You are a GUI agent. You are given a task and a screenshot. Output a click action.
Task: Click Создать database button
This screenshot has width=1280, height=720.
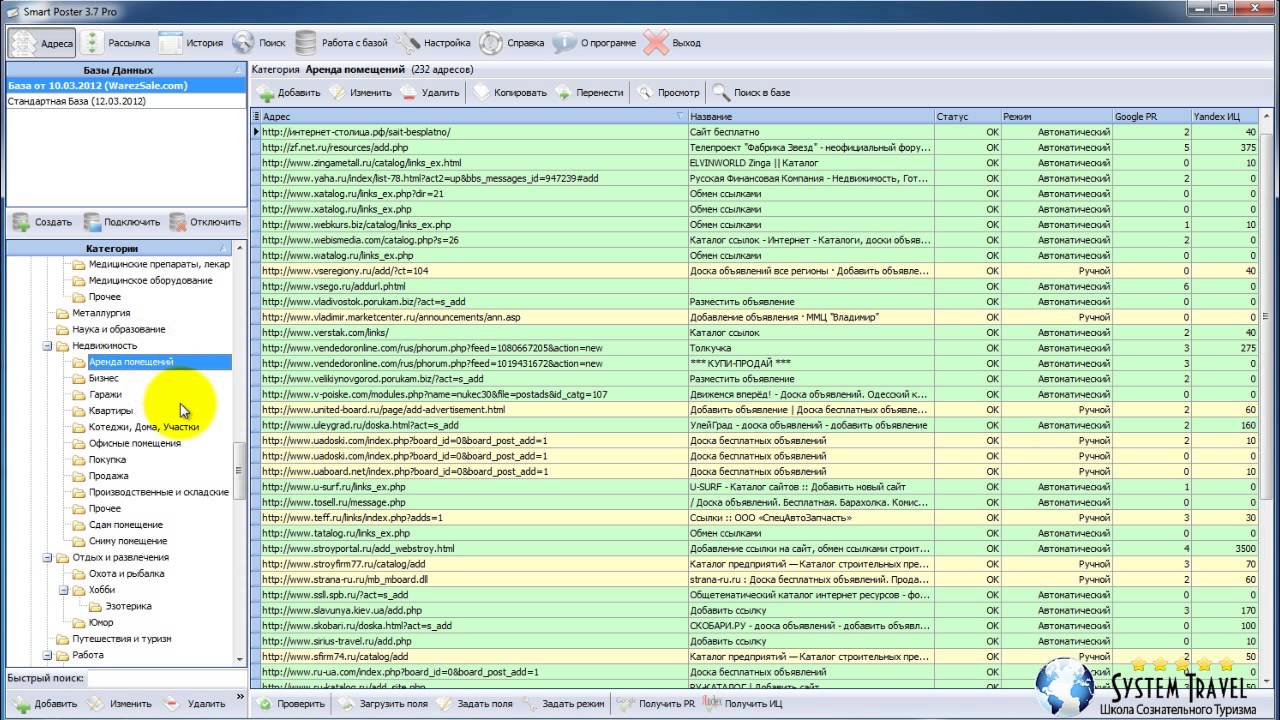42,222
